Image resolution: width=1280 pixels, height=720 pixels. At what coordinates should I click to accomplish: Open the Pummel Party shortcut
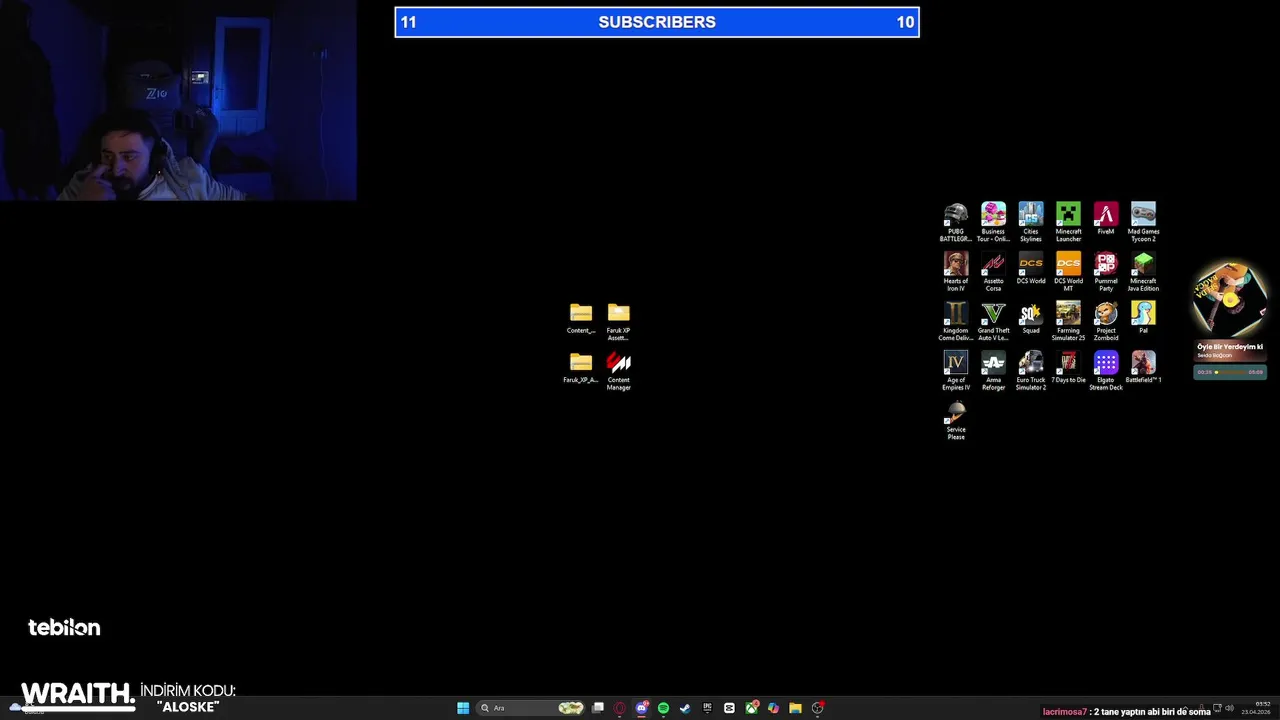pyautogui.click(x=1106, y=271)
